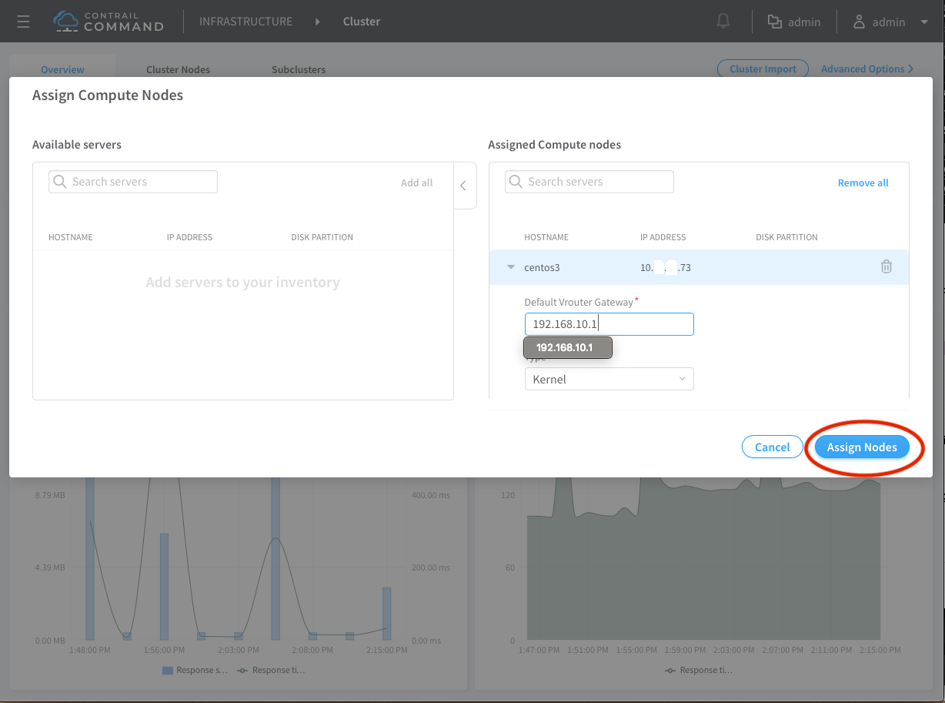Open the notifications bell
Screen dimensions: 945x703
click(723, 21)
